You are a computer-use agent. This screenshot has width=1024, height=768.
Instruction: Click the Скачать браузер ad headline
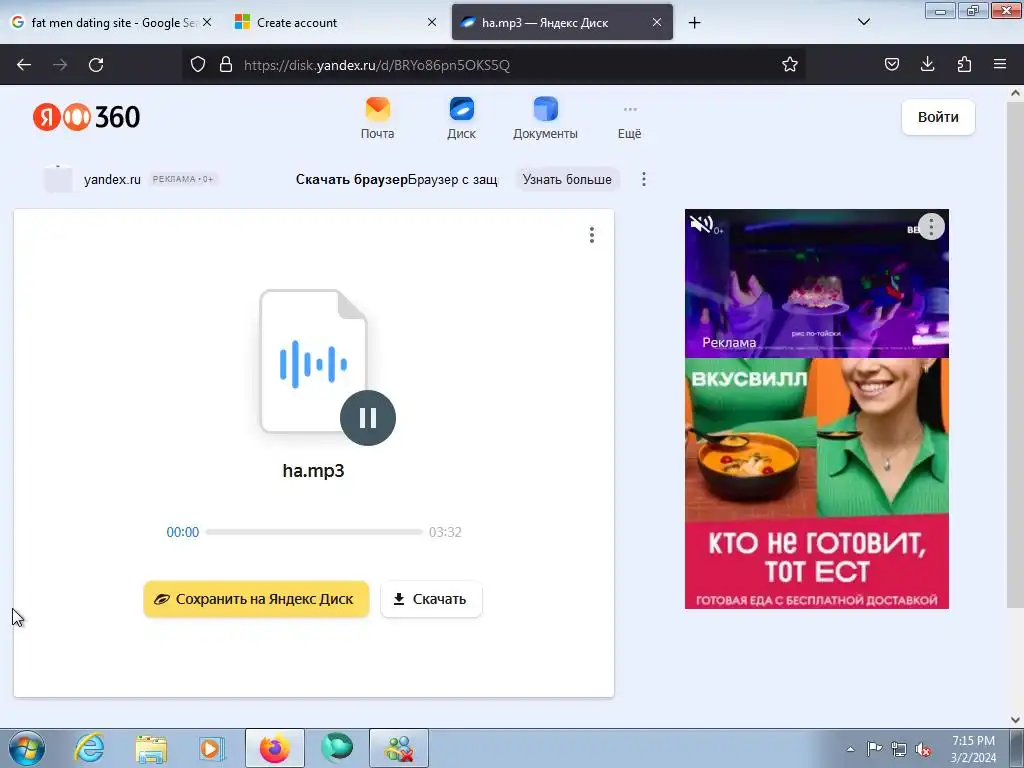[x=351, y=180]
